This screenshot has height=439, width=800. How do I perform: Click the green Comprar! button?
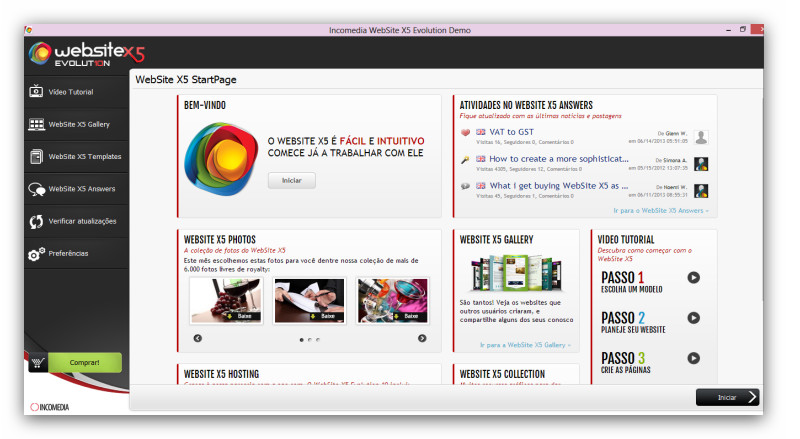(x=85, y=362)
